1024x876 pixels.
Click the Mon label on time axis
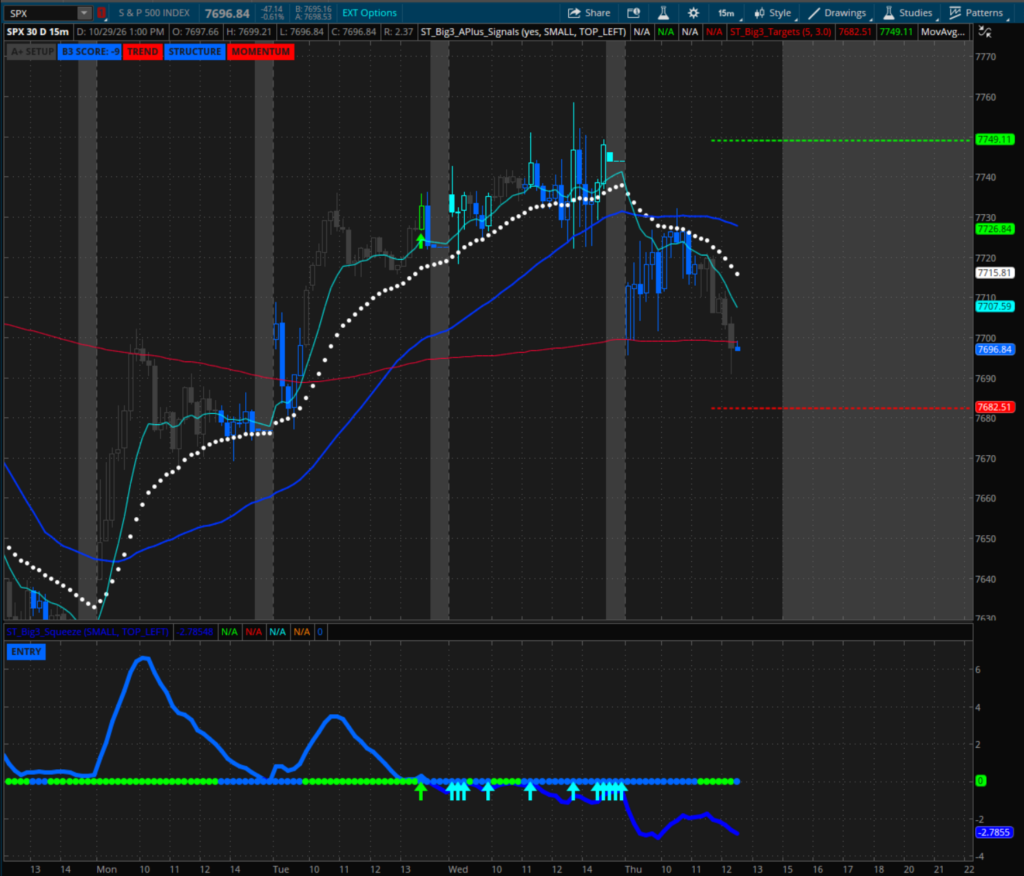tap(106, 869)
